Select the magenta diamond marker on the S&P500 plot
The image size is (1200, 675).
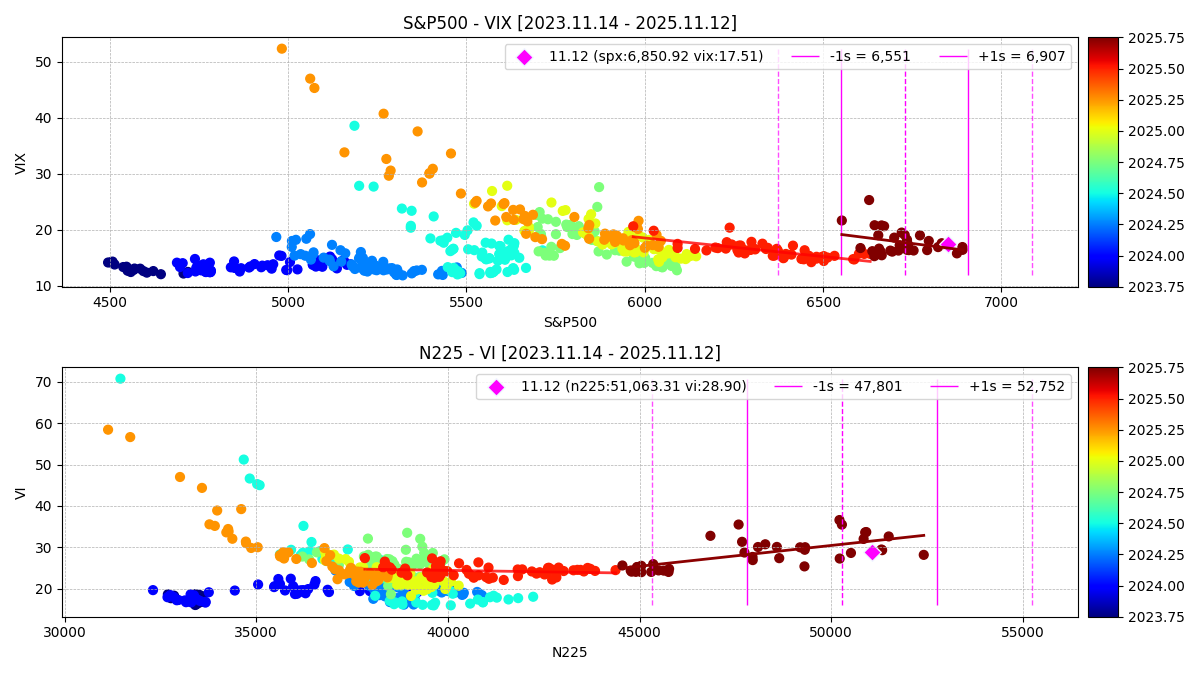point(948,243)
